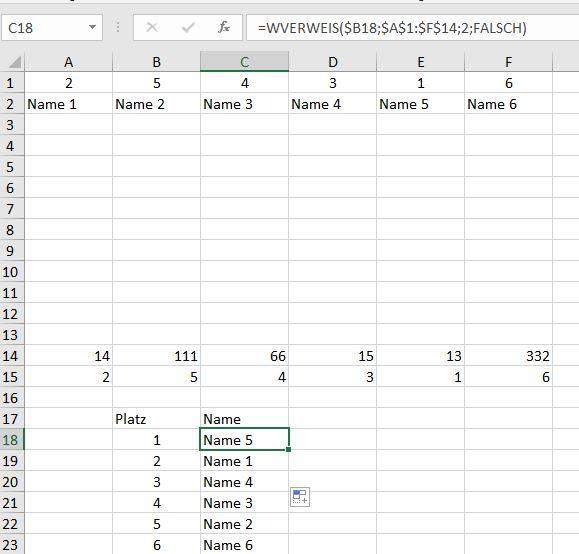
Task: Click cell A15 with value 2
Action: pos(68,377)
